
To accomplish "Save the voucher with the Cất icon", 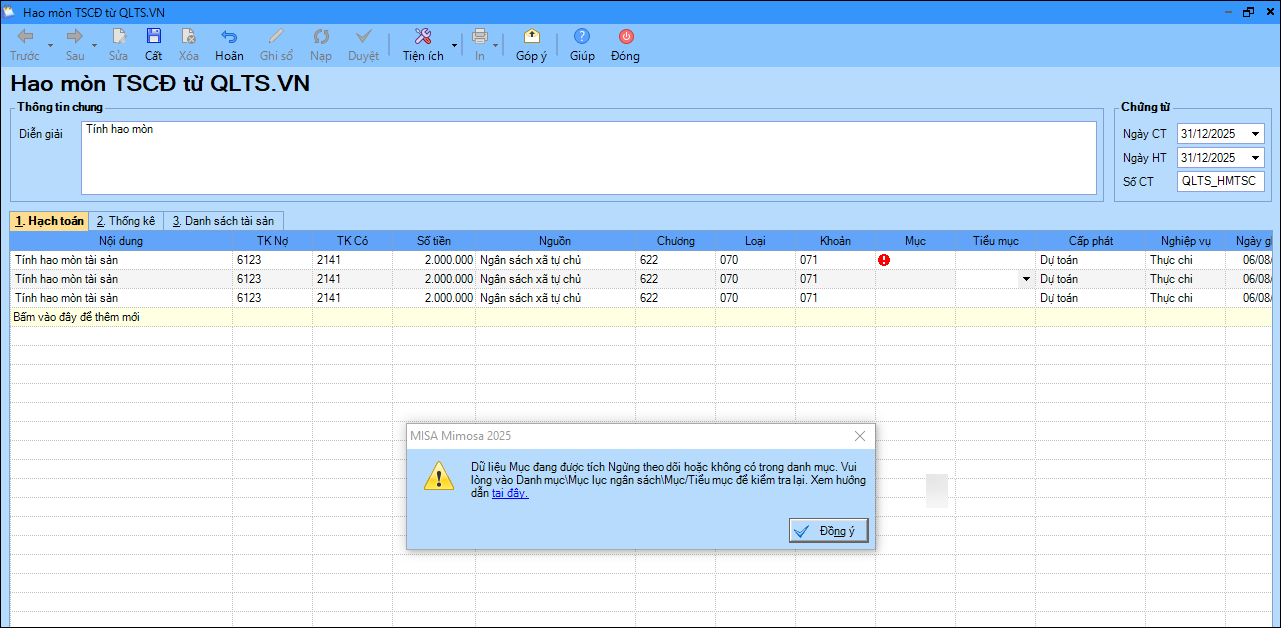I will (x=153, y=36).
